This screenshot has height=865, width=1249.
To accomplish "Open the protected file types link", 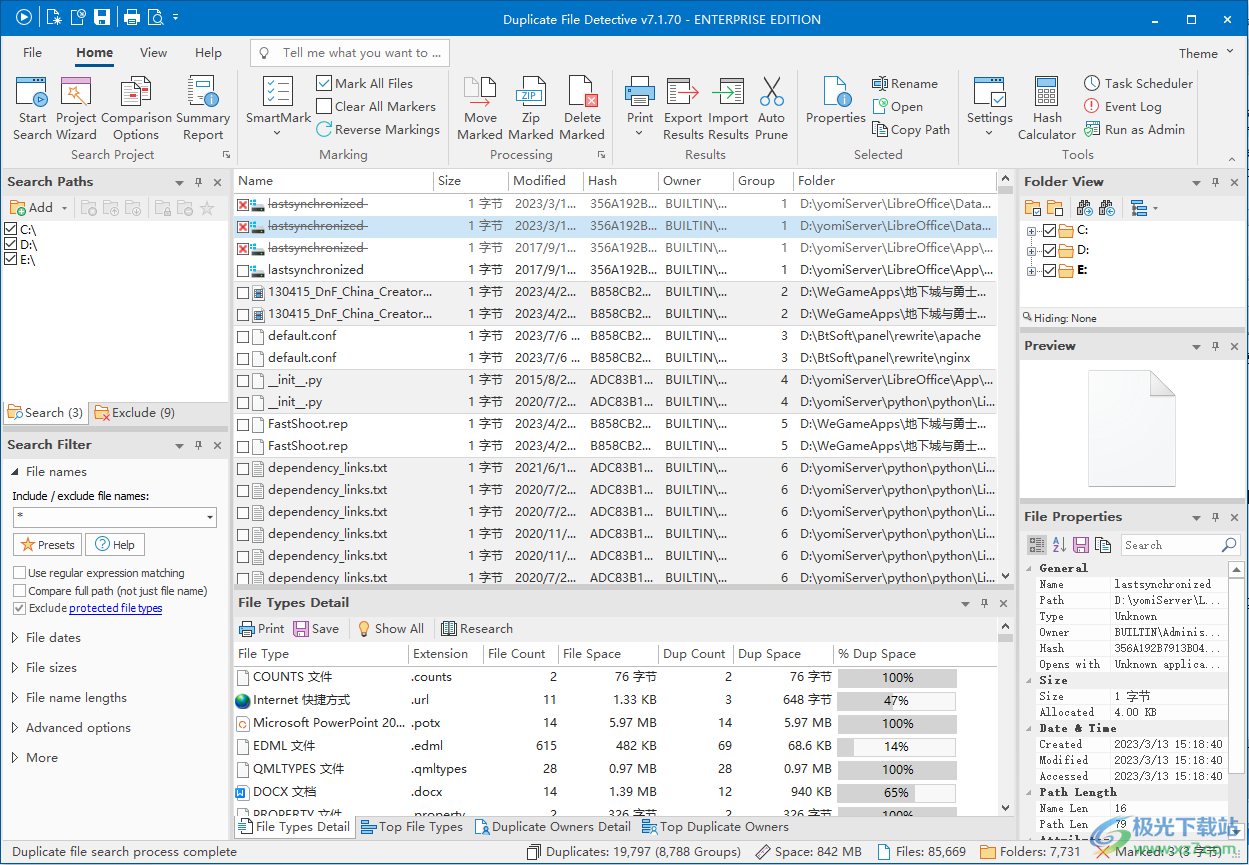I will (x=115, y=608).
